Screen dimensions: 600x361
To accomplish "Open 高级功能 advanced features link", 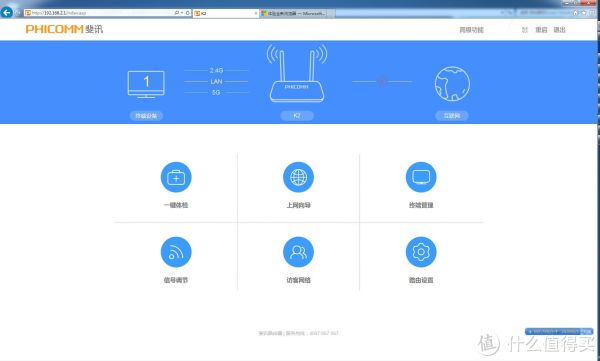I will 471,30.
